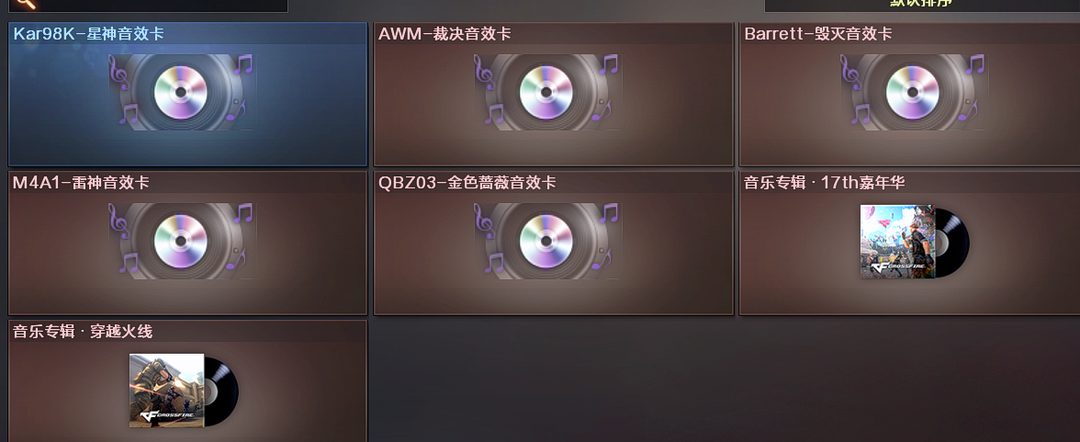Click the CrossFire logo on 穿越火线 album
Viewport: 1080px width, 442px height.
point(166,417)
